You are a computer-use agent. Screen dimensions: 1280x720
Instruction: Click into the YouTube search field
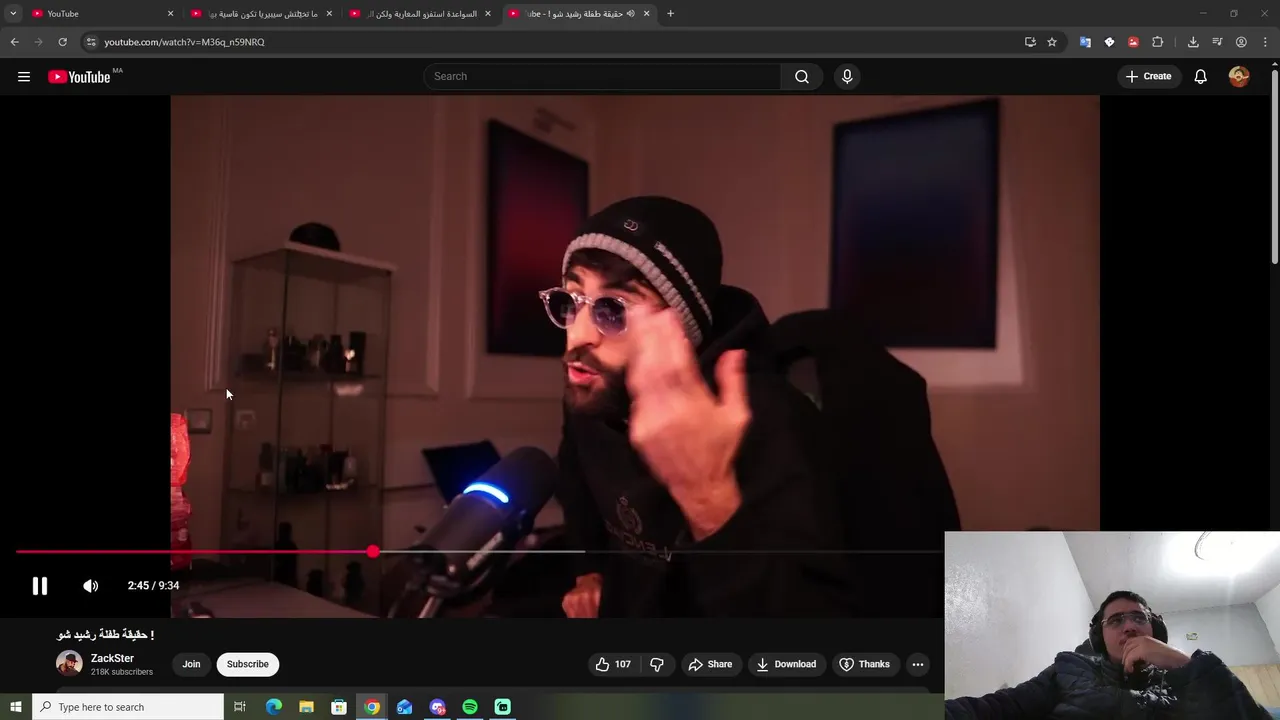[605, 77]
